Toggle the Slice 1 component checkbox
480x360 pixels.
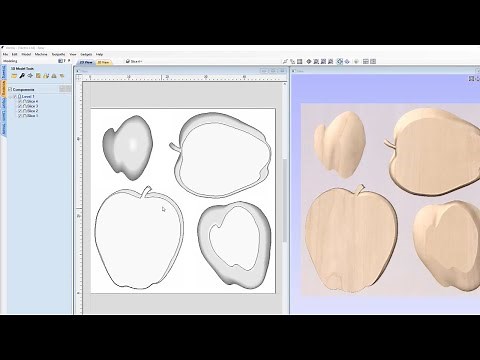[x=20, y=116]
